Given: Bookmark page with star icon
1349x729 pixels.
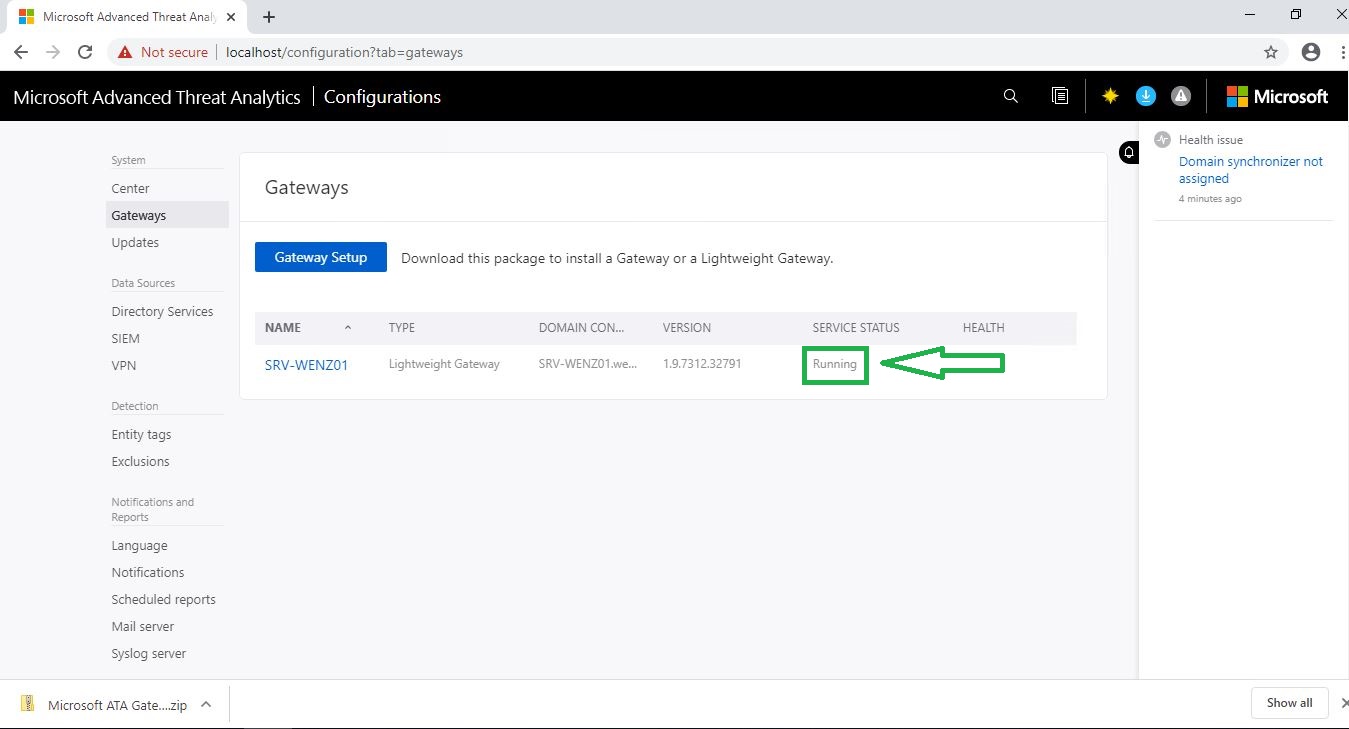Looking at the screenshot, I should pos(1271,52).
